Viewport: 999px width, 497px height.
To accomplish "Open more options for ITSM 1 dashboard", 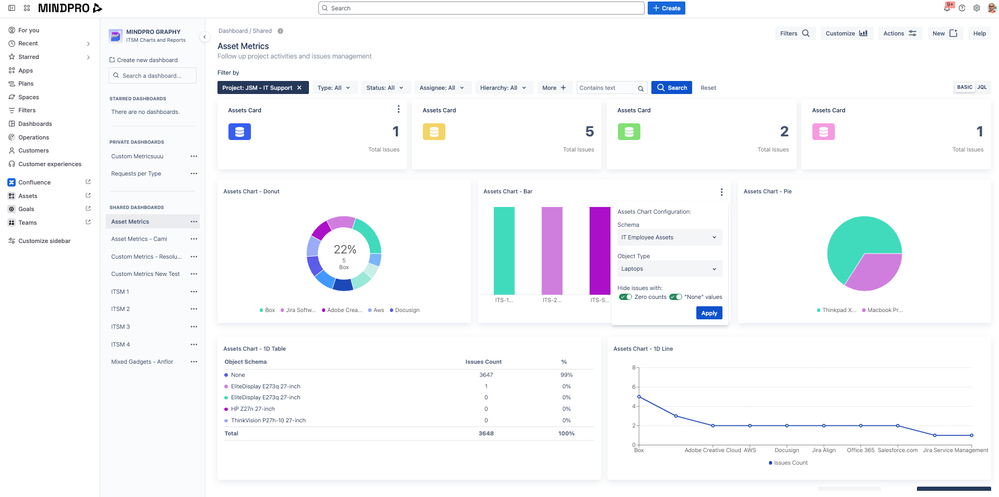I will [x=194, y=291].
